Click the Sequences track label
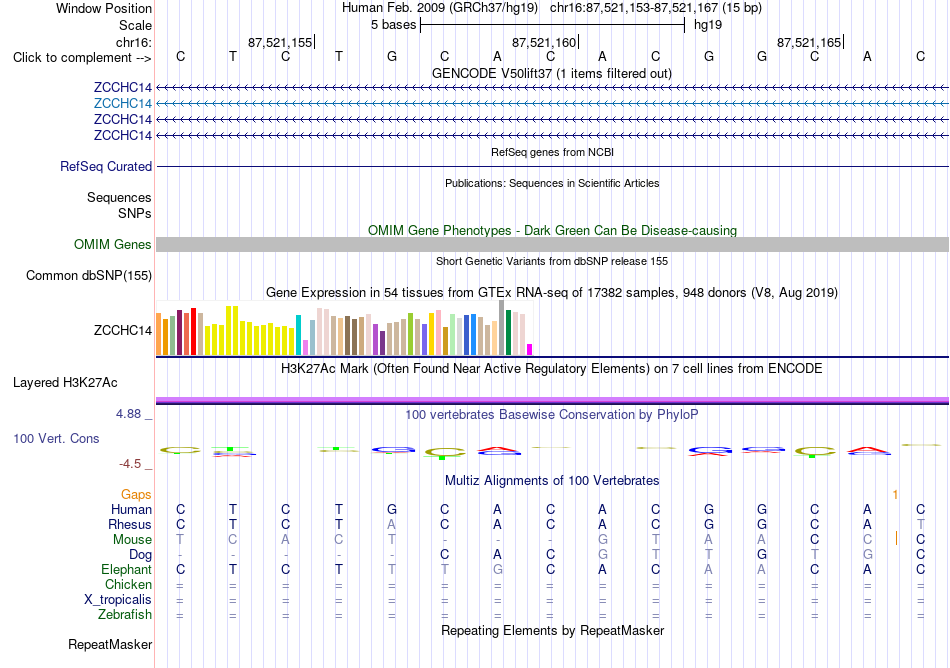The image size is (950, 668). pos(119,197)
